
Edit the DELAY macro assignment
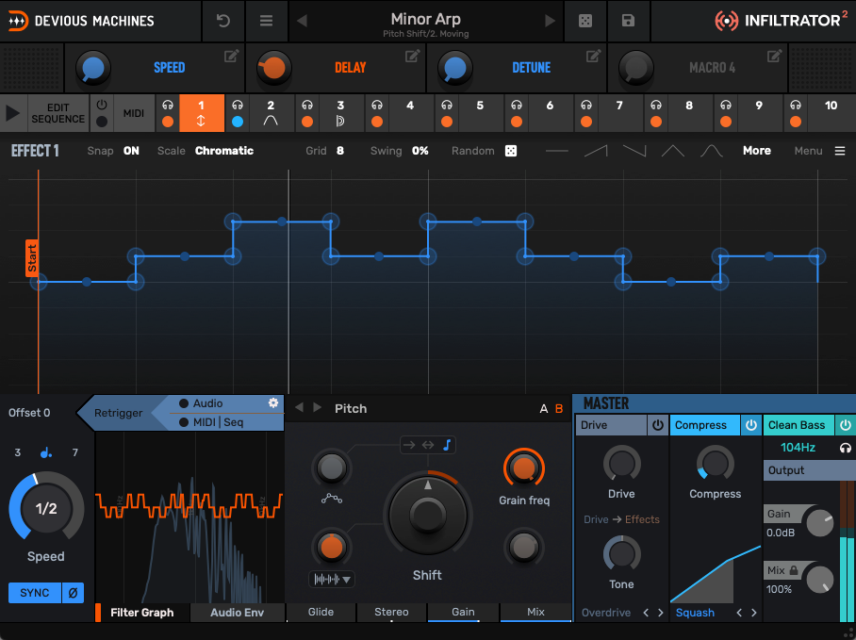412,56
